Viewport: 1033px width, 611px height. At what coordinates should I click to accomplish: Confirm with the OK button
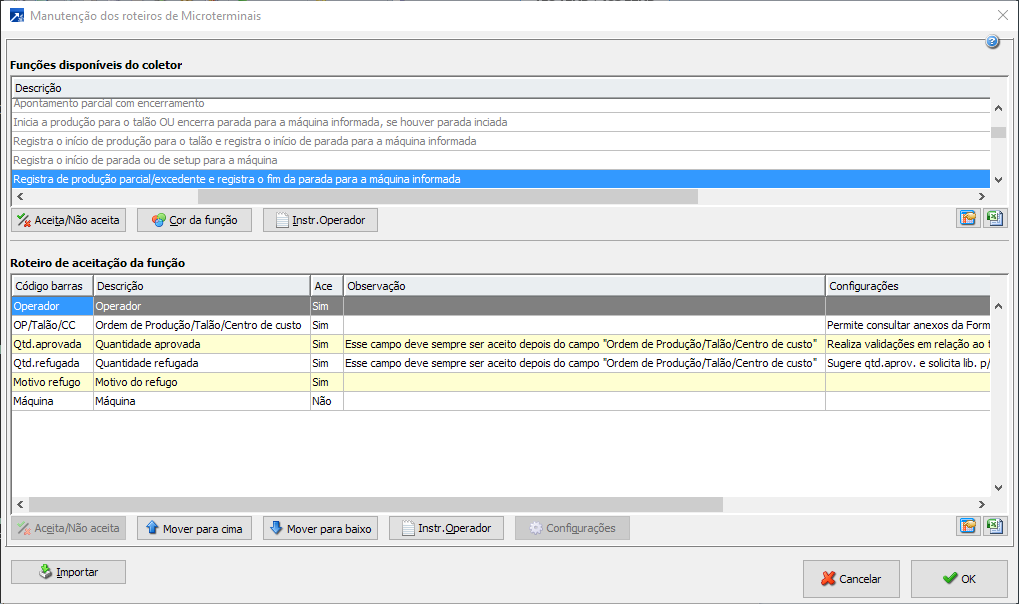[x=959, y=579]
